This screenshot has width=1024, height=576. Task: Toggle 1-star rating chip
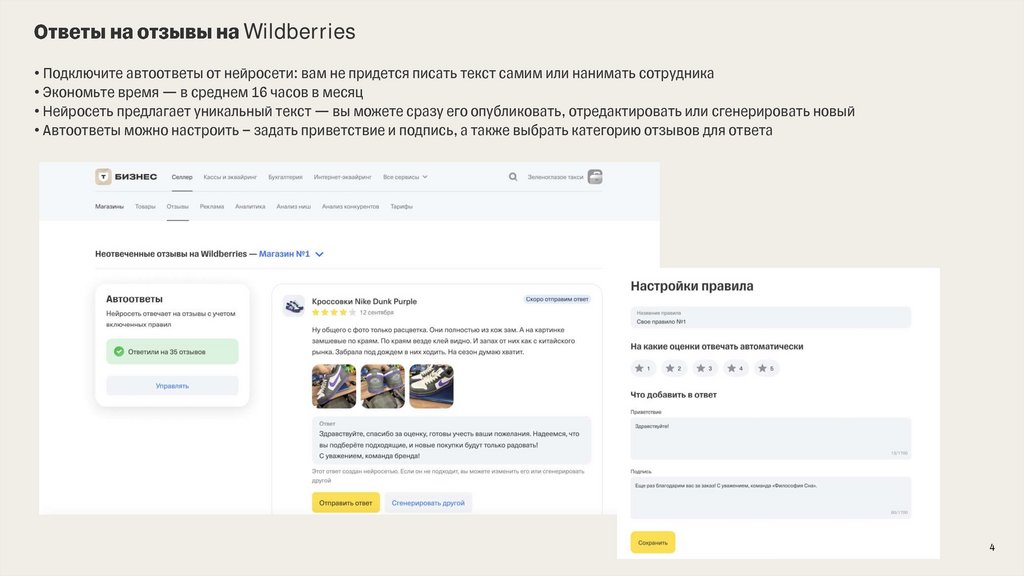pos(644,368)
